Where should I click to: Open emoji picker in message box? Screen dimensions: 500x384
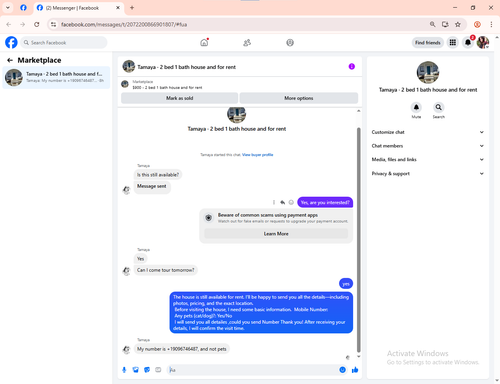342,370
